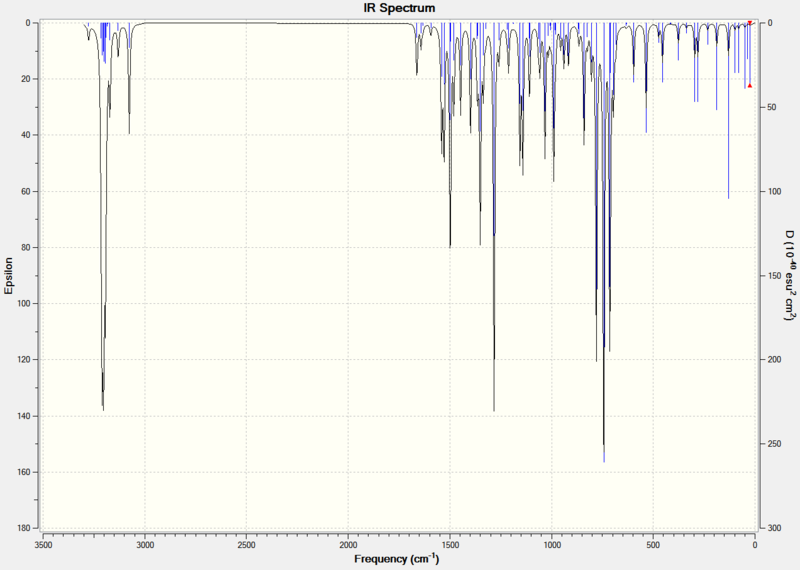
Task: Click tip of strong peak near 3200 cm-1
Action: pos(103,409)
